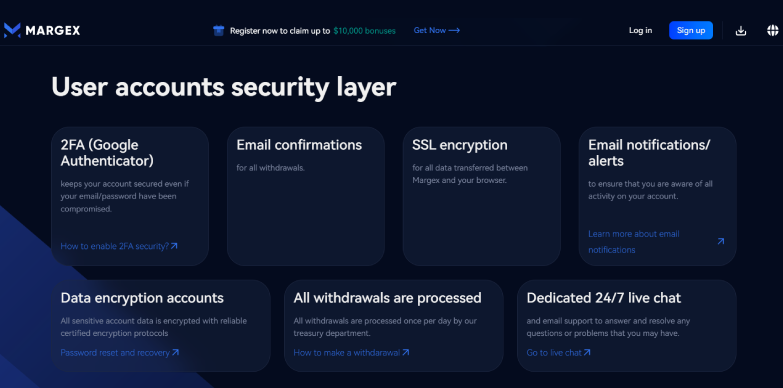Image resolution: width=783 pixels, height=388 pixels.
Task: Click arrow icon beside Password reset link
Action: pos(175,353)
